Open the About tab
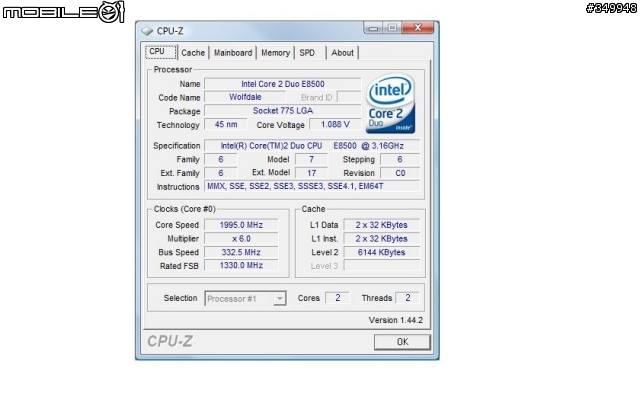This screenshot has height=400, width=640. [x=342, y=53]
